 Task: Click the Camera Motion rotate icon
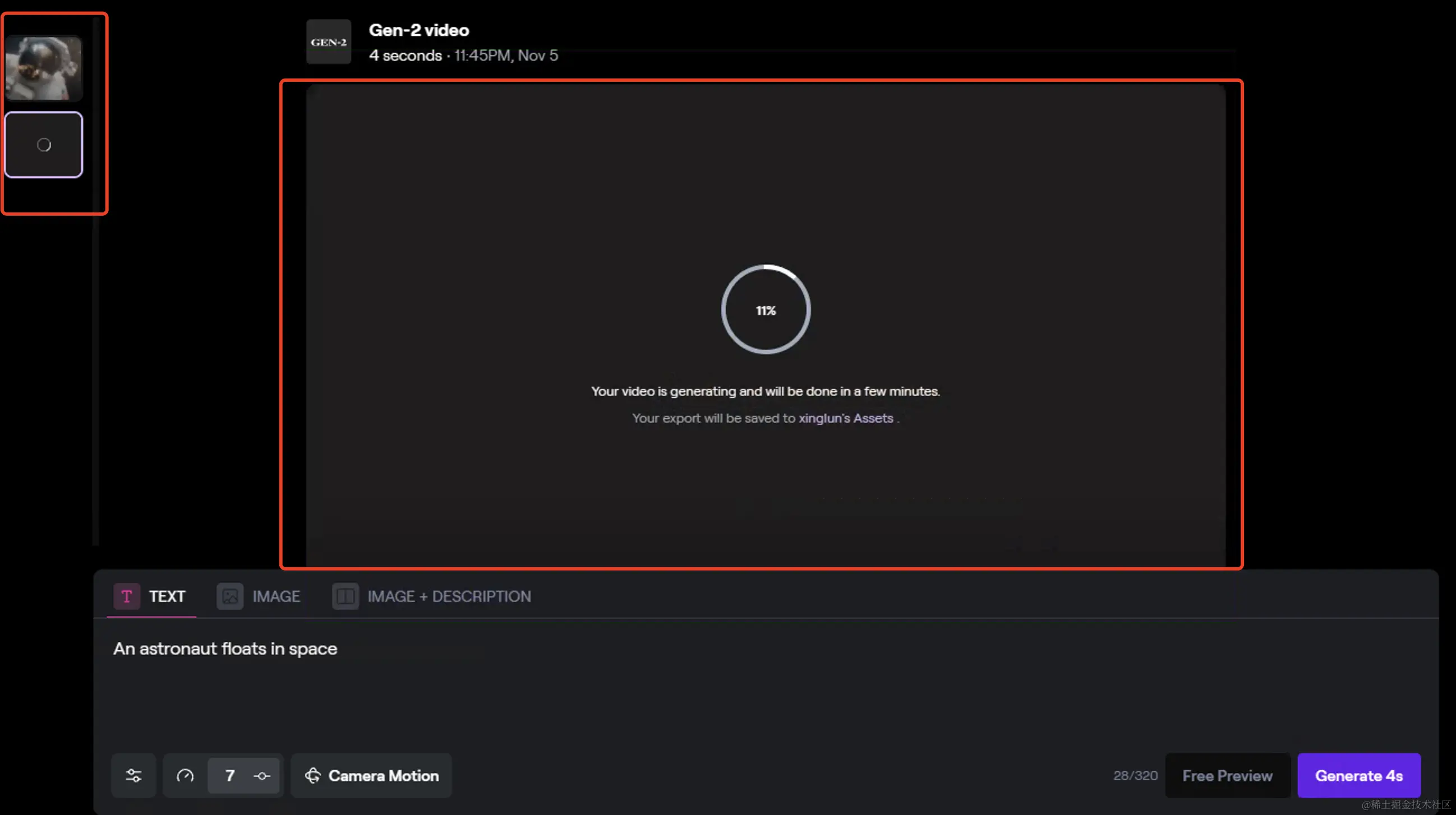point(312,775)
